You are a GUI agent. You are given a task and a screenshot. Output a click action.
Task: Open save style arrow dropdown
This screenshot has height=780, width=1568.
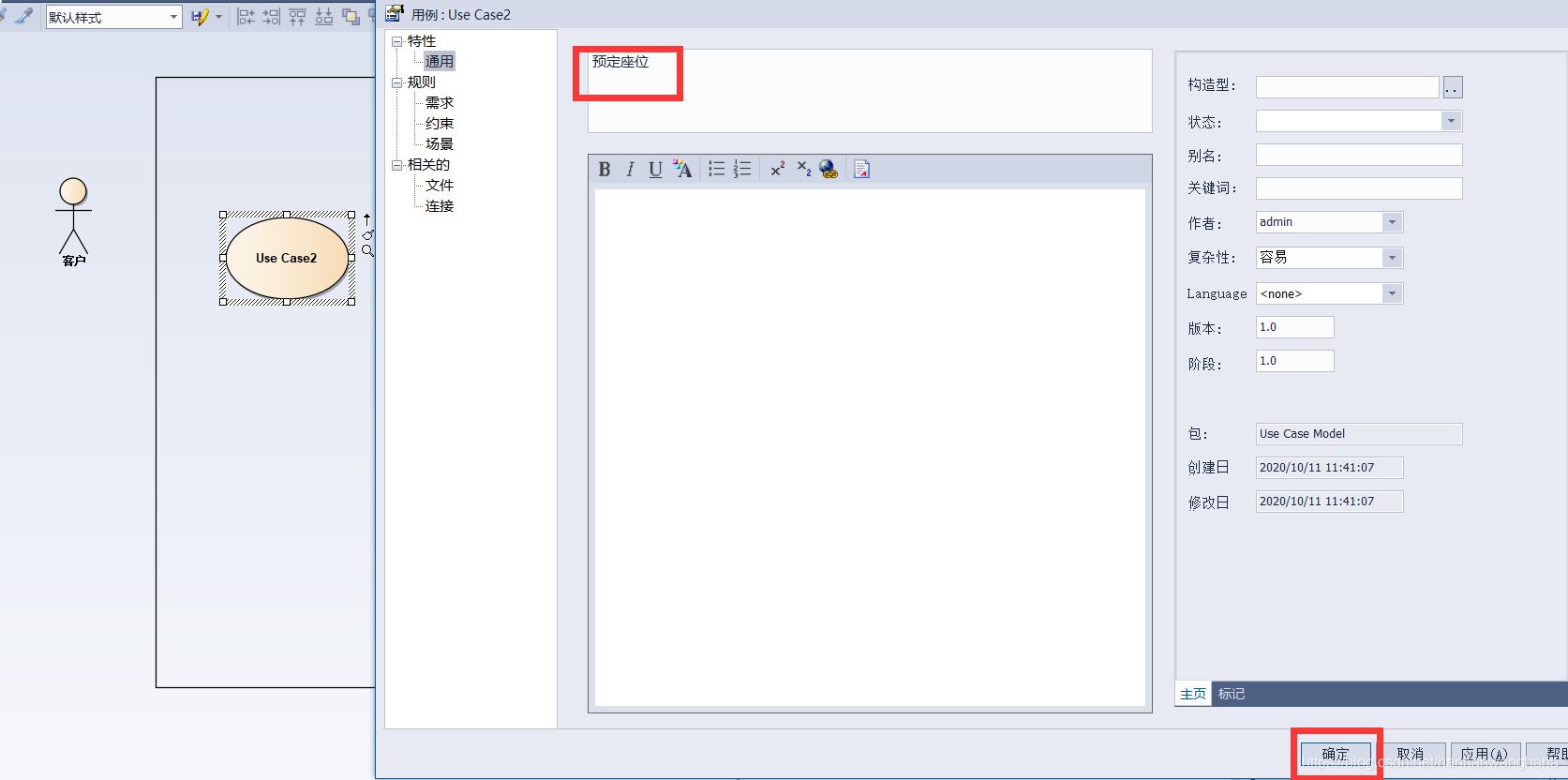pos(218,17)
